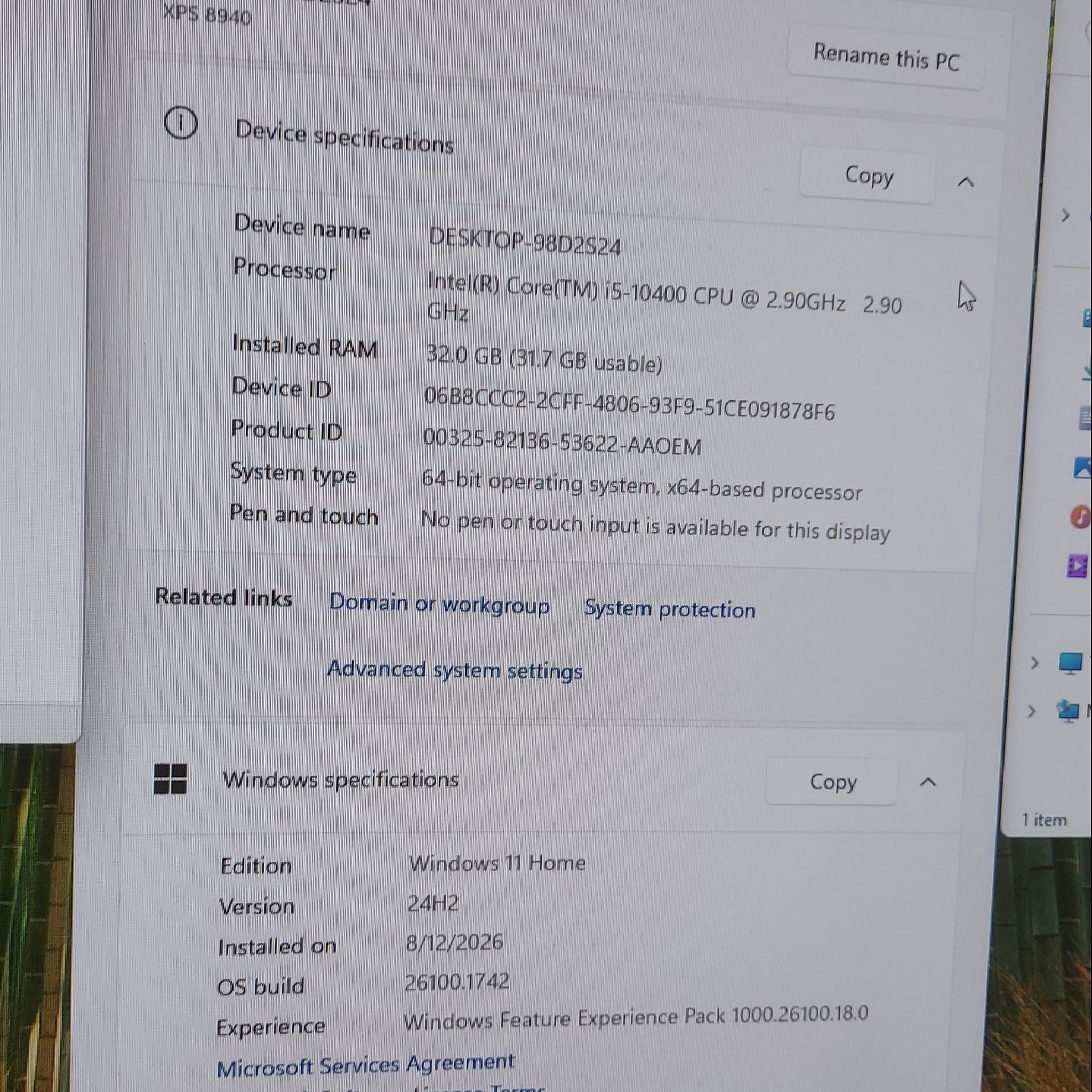Image resolution: width=1092 pixels, height=1092 pixels.
Task: Open the Microsoft Services Agreement link
Action: 365,1065
